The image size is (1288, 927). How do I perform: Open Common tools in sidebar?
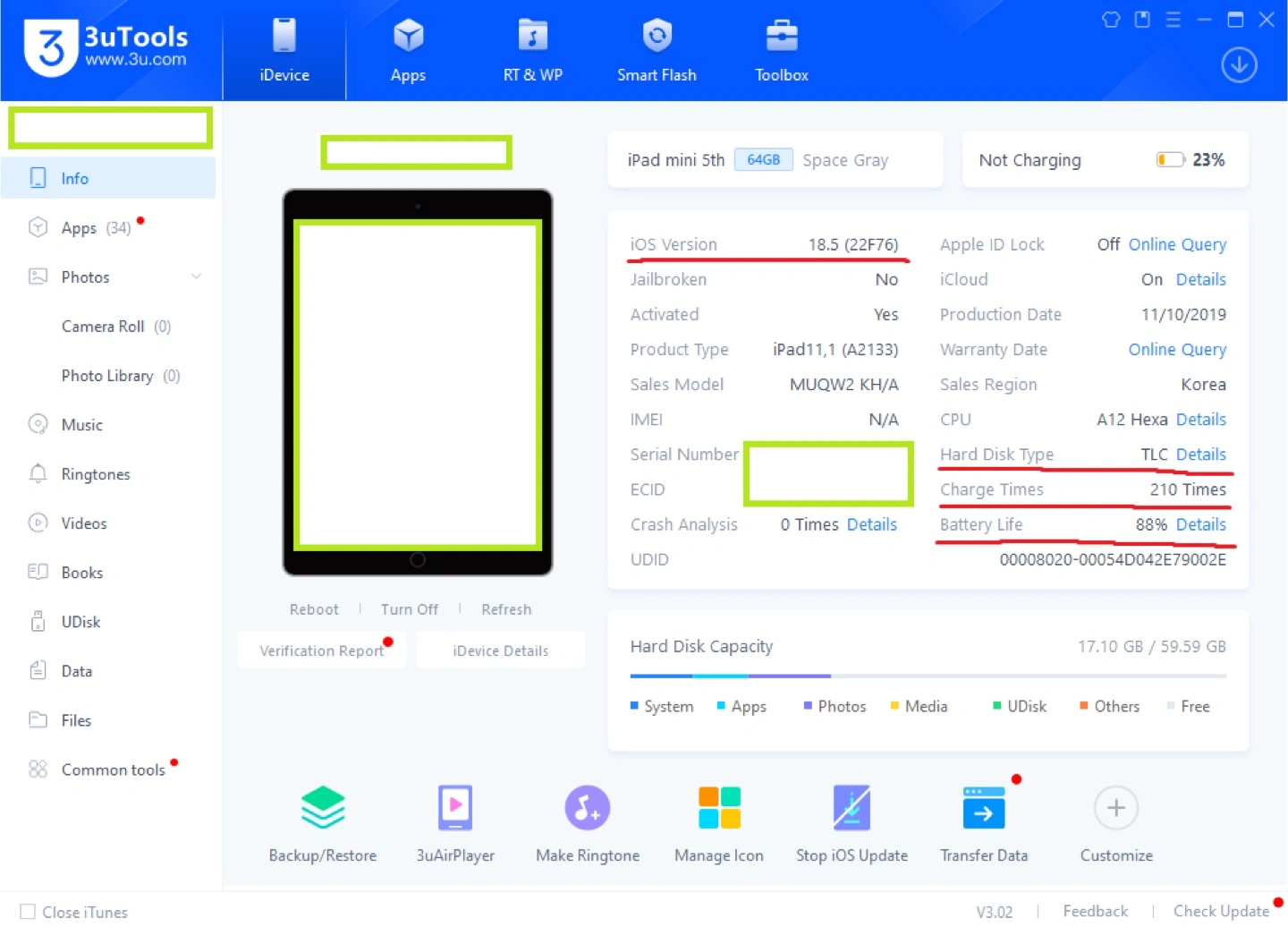108,769
